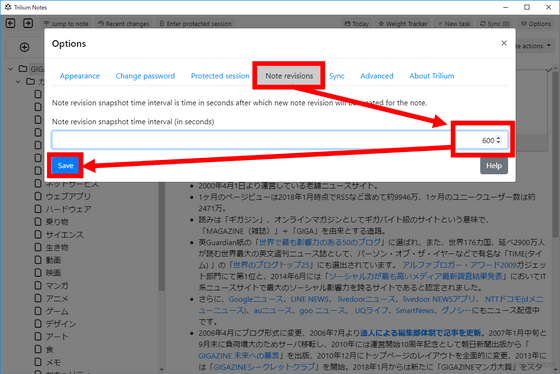Open the 法人による編集部体制で記事を更新 link

[421, 333]
